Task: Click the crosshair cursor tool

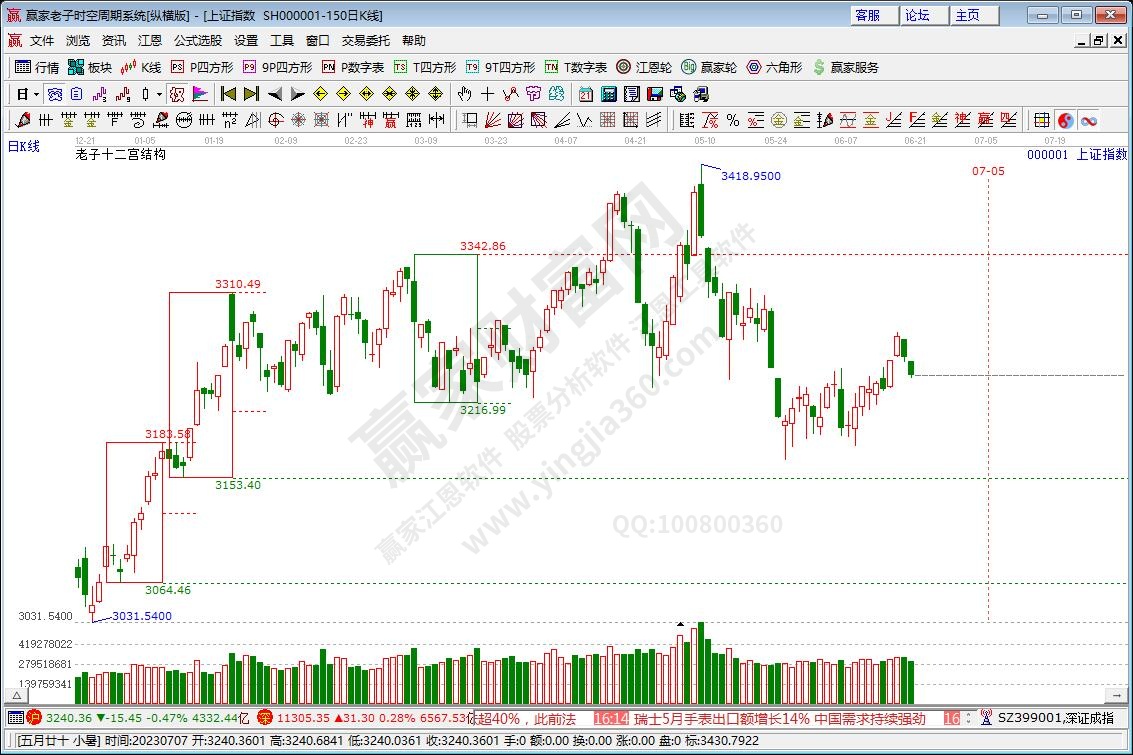Action: (x=487, y=94)
